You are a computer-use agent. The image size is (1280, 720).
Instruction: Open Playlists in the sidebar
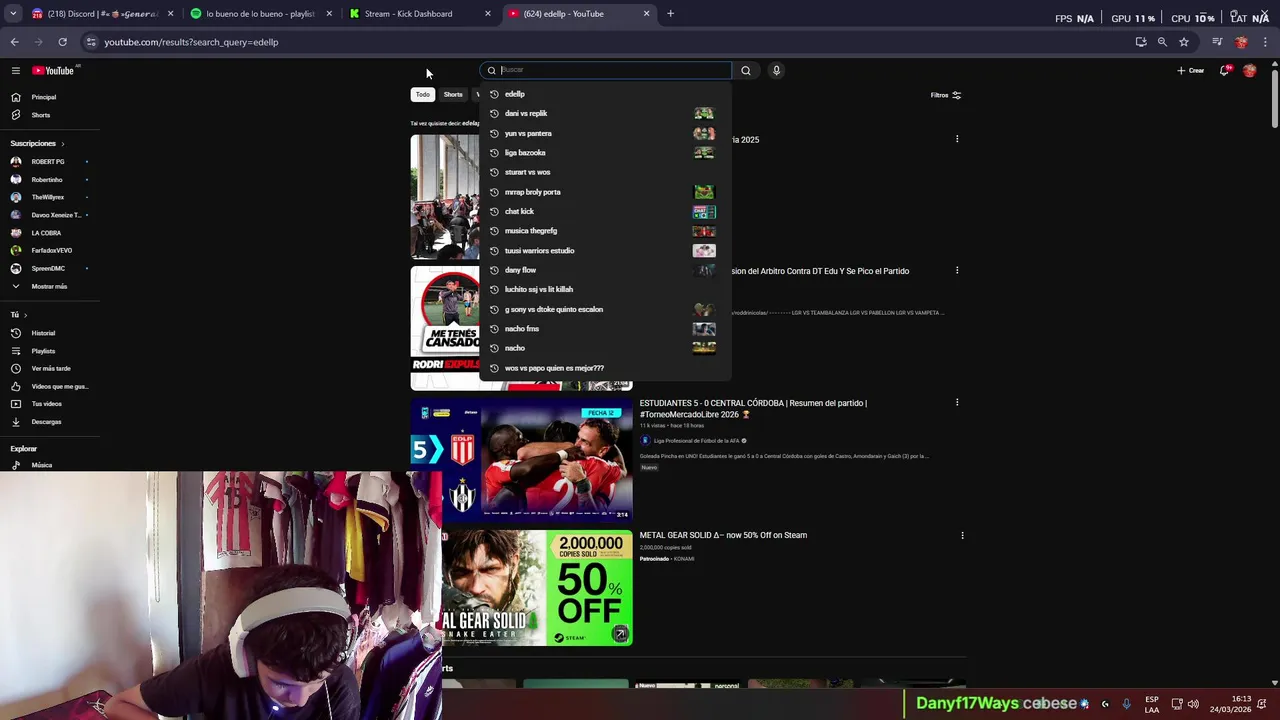(48, 351)
